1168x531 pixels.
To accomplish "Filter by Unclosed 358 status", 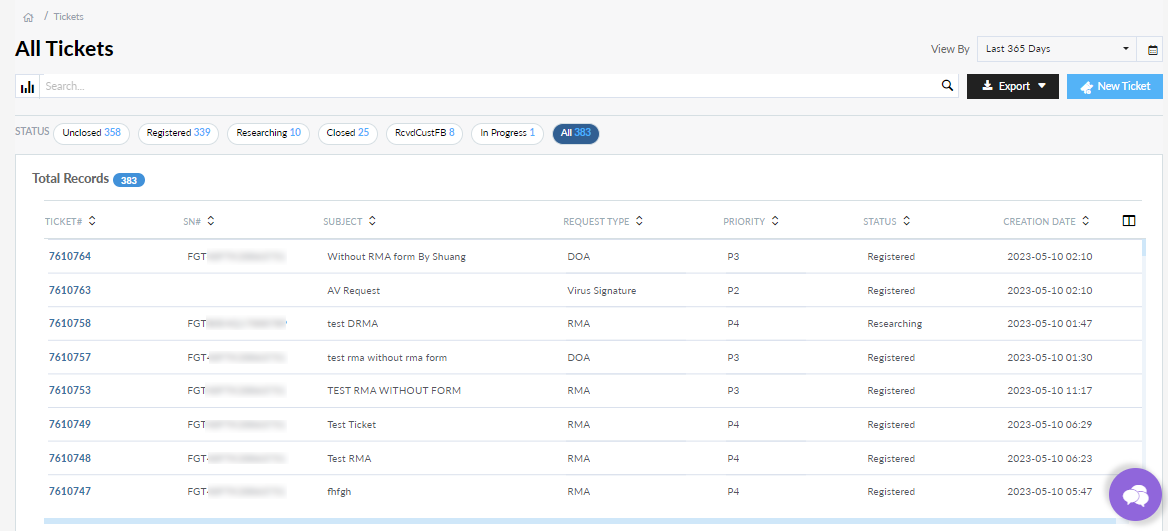I will coord(92,133).
